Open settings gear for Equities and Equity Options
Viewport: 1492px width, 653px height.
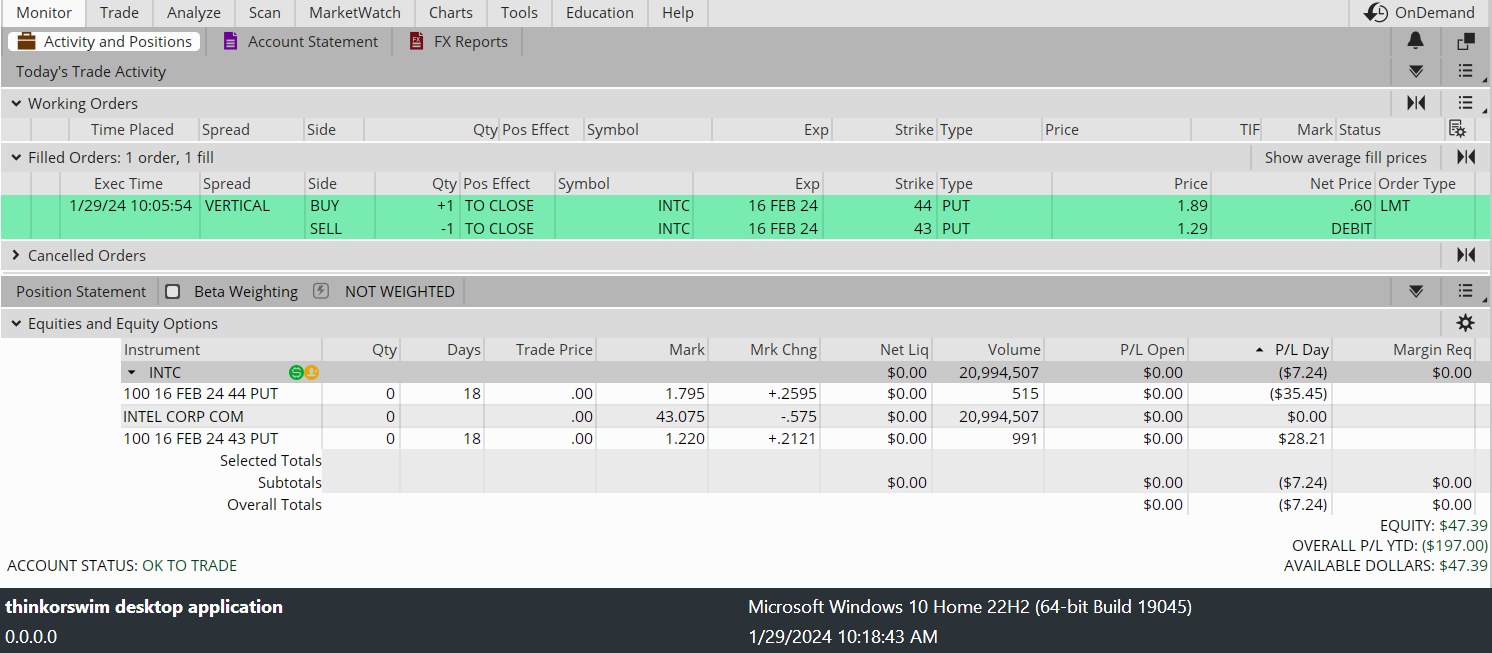click(x=1465, y=323)
